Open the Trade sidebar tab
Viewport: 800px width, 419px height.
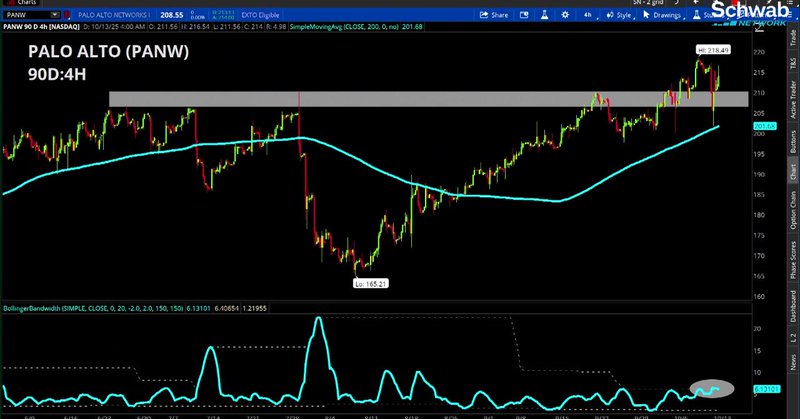point(793,36)
